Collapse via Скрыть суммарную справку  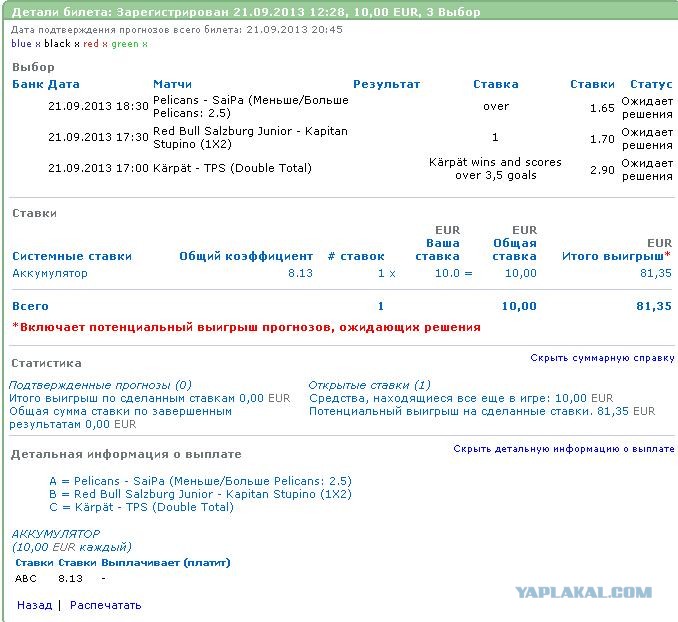click(602, 358)
